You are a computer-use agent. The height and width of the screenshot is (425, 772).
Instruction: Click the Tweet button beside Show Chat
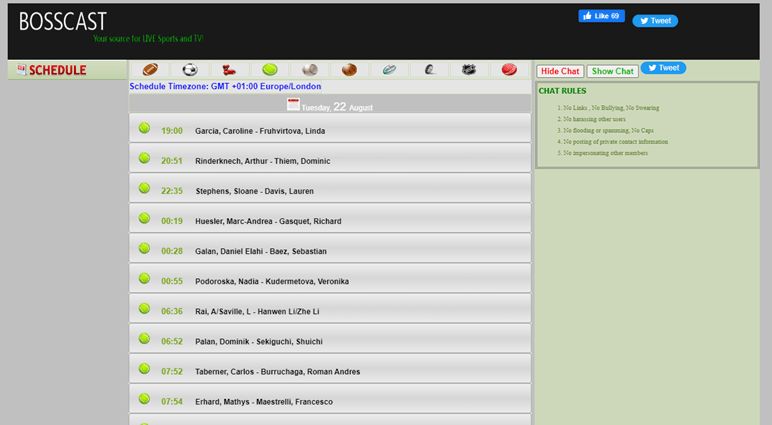(x=663, y=68)
